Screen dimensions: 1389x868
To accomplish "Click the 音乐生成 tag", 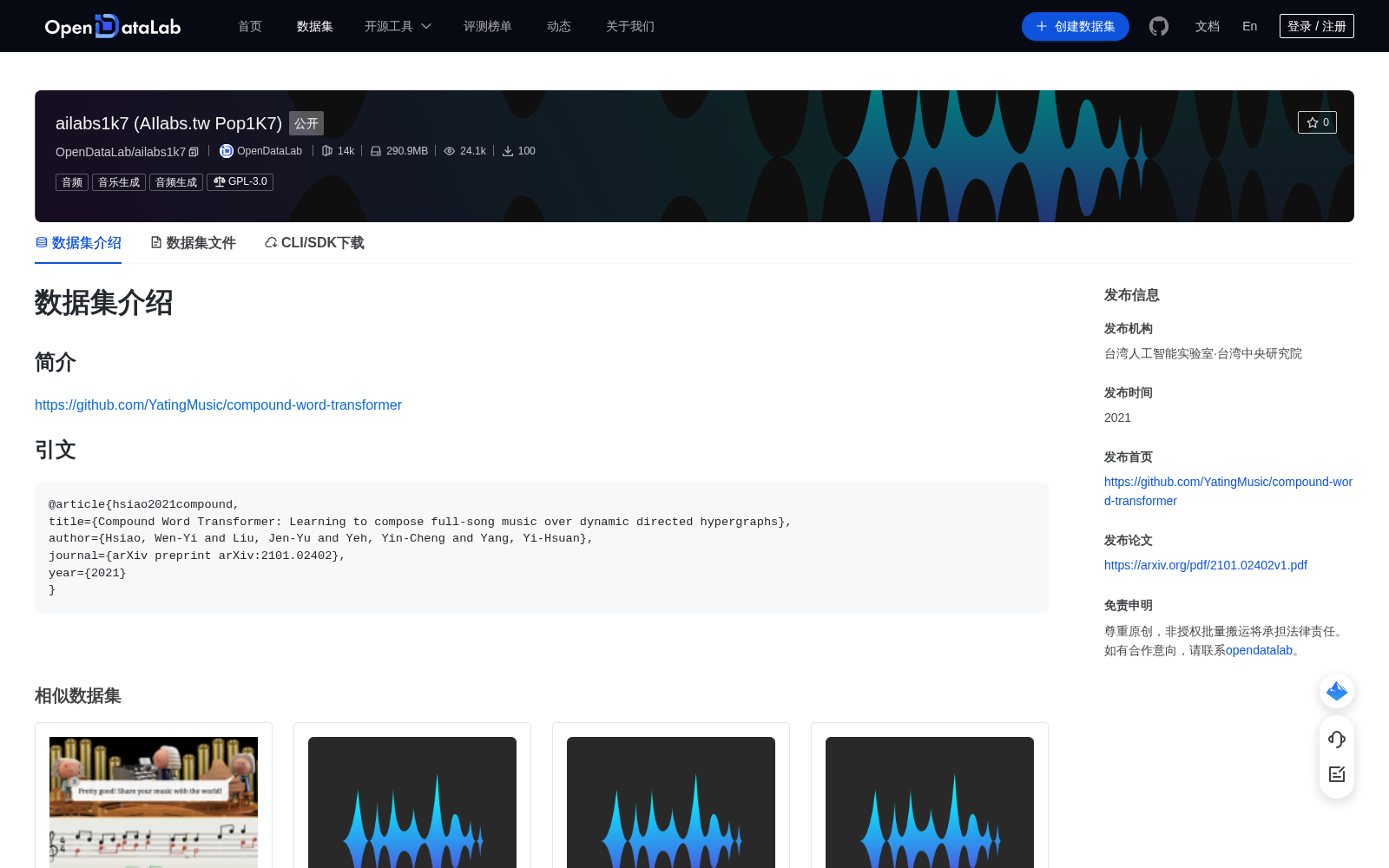I will pyautogui.click(x=119, y=182).
